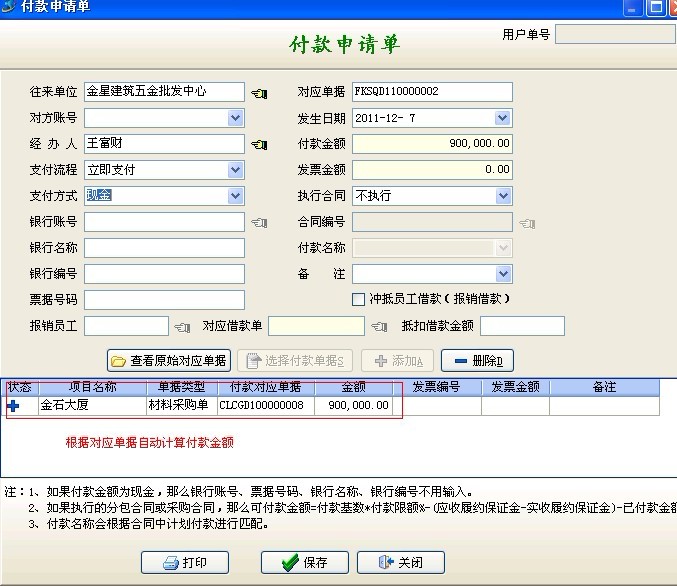Click the lookup hand icon beside 经办人
The image size is (677, 586).
260,145
